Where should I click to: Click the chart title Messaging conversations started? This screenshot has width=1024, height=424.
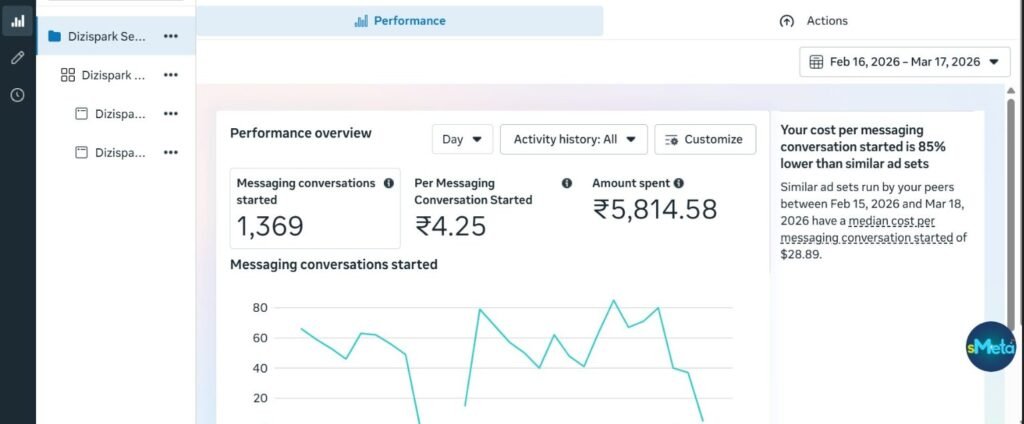click(x=334, y=265)
